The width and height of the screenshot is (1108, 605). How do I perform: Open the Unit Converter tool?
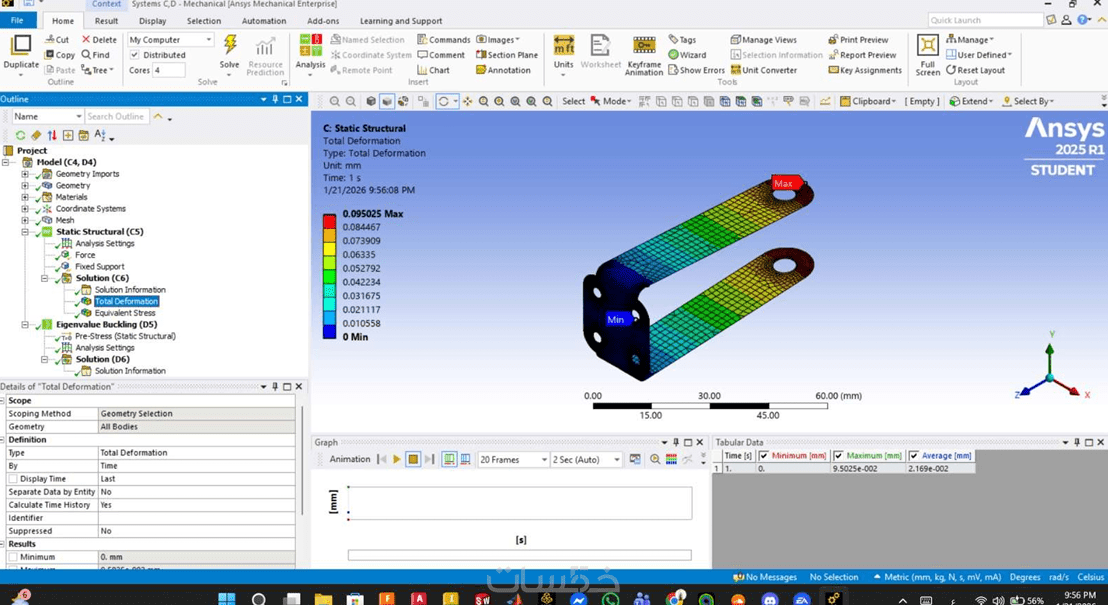(764, 70)
